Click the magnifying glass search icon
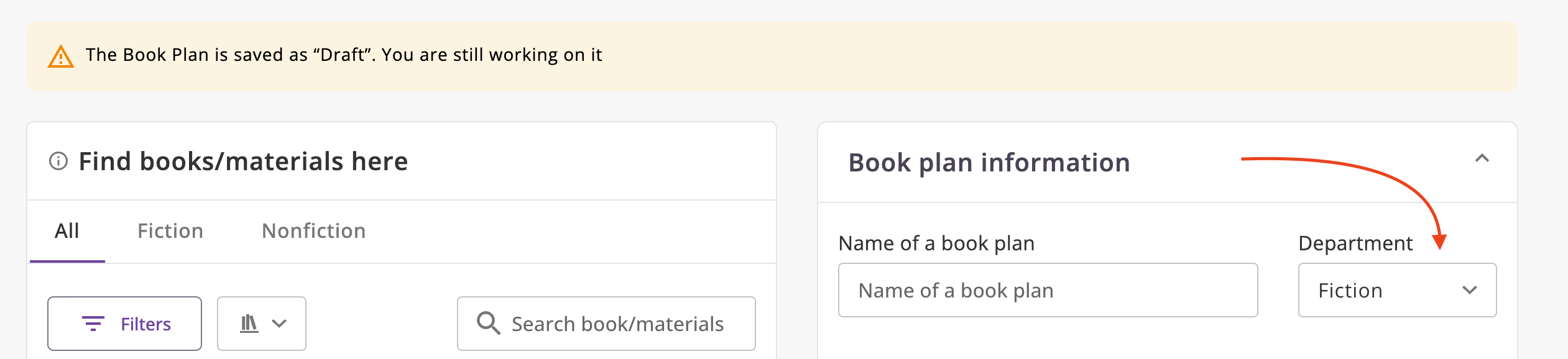This screenshot has width=1568, height=359. click(x=488, y=324)
